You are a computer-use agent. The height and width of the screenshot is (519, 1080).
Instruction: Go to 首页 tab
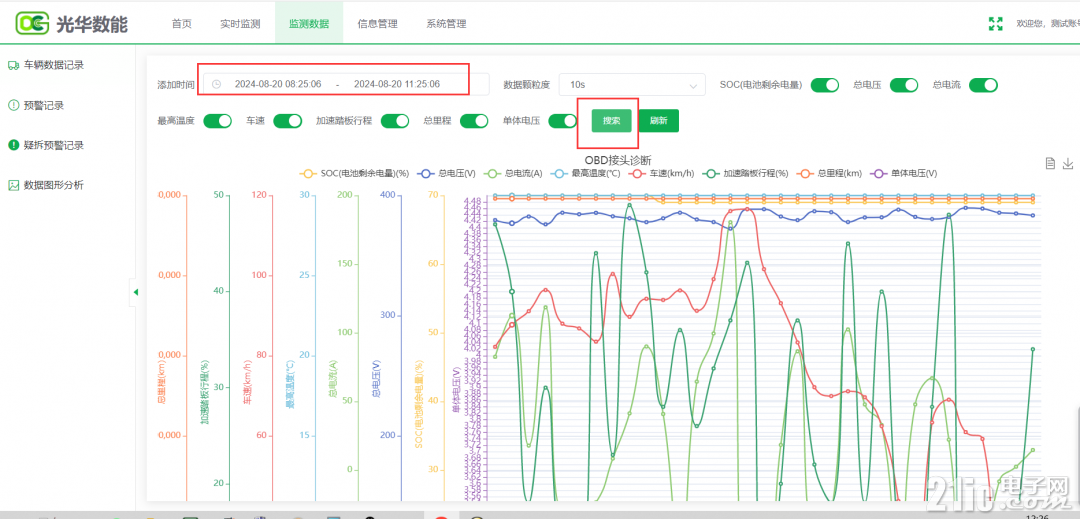coord(182,24)
